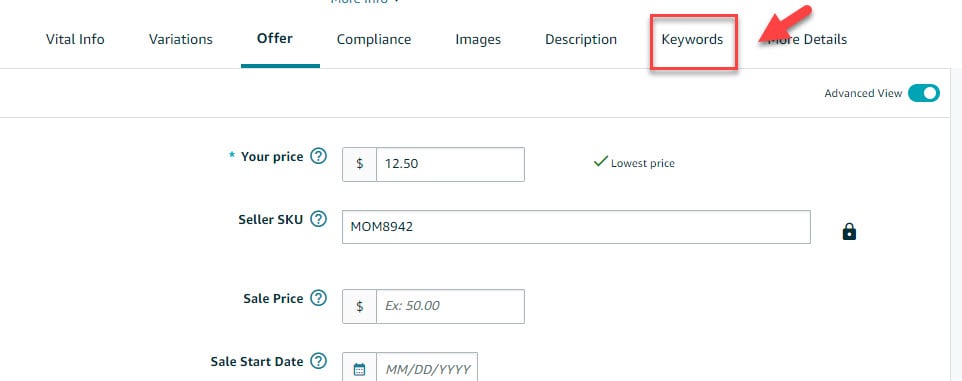
Task: Click the dollar sign beside Your price
Action: click(x=360, y=164)
